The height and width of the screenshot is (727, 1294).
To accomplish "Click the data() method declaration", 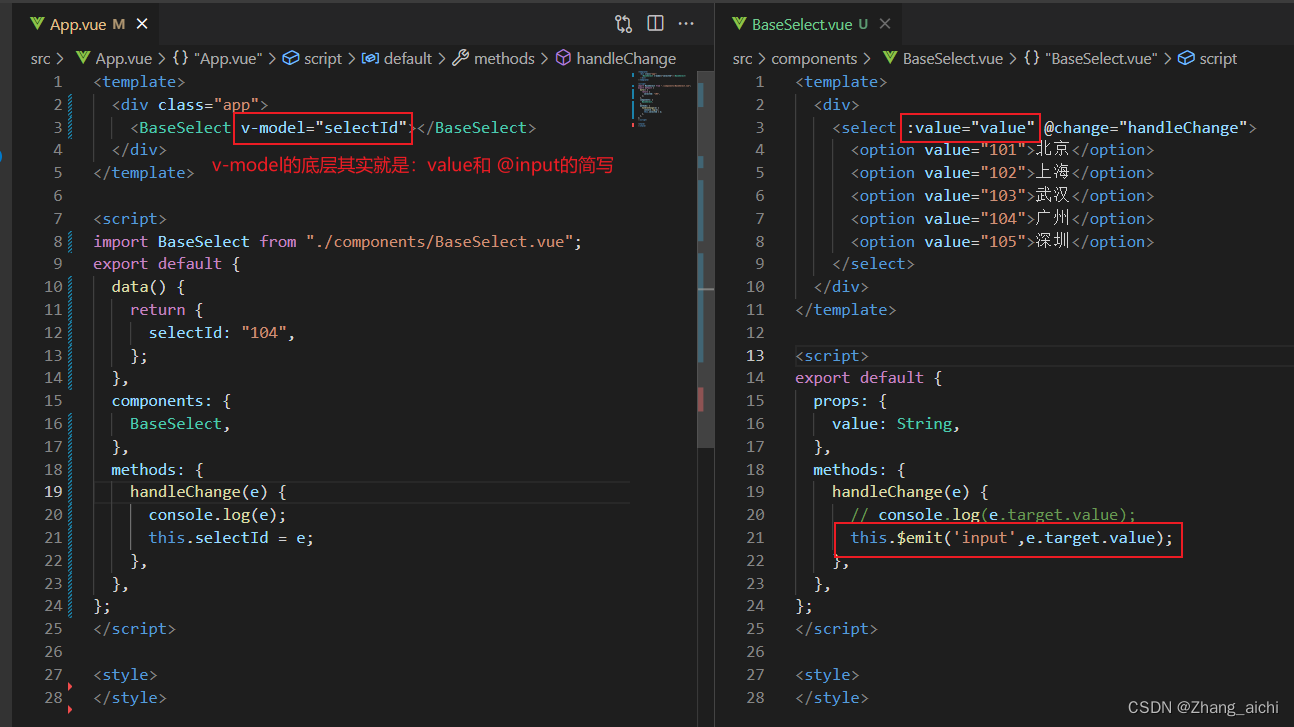I will point(149,287).
